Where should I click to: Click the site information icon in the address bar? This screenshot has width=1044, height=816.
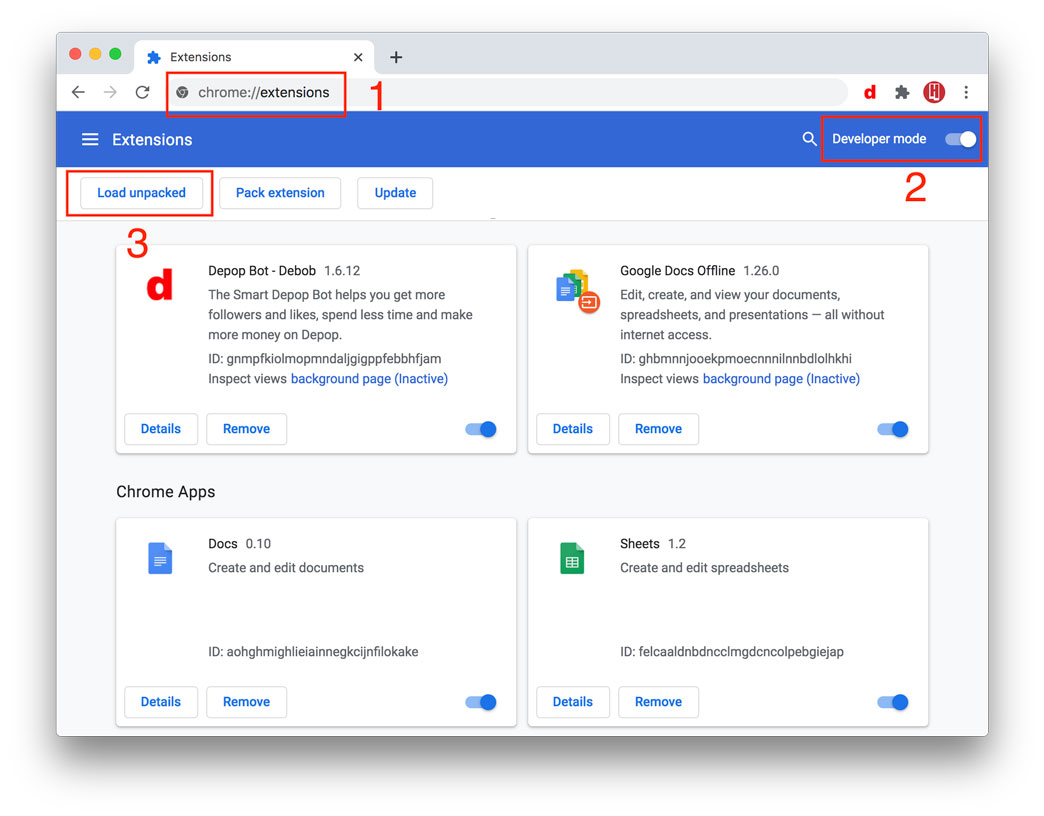pos(182,92)
